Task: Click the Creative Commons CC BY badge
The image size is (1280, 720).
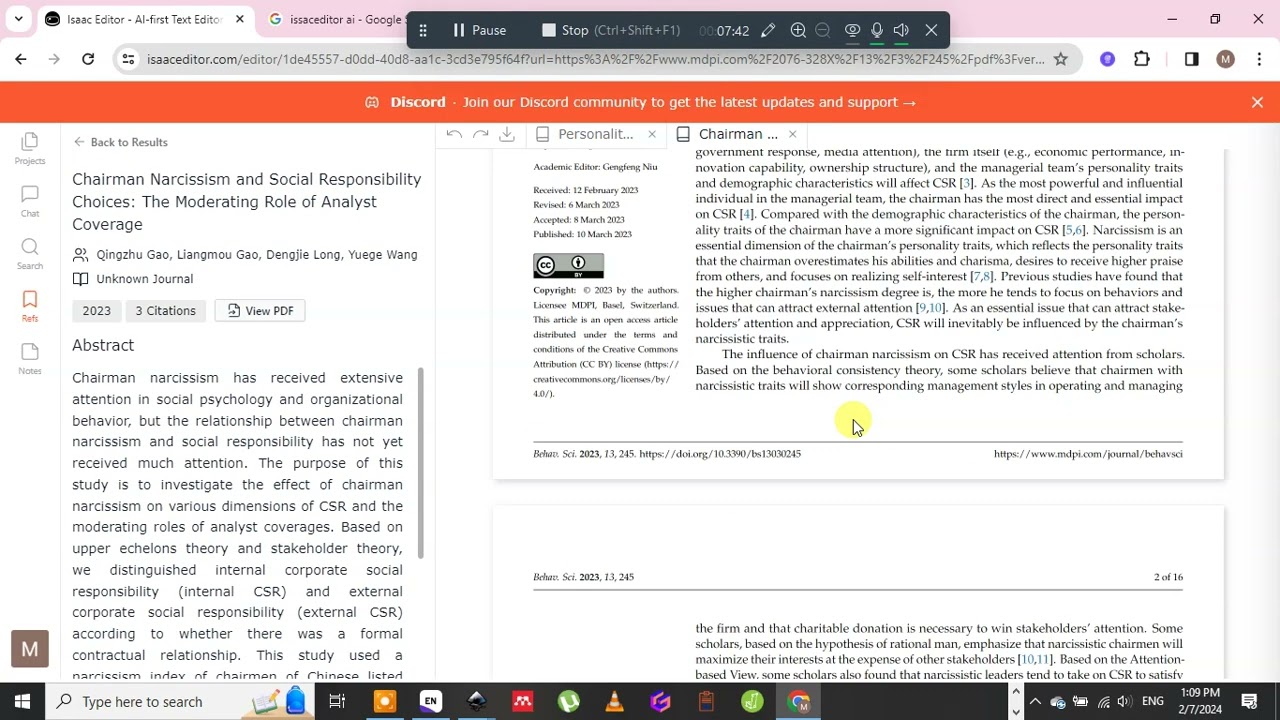Action: (568, 266)
